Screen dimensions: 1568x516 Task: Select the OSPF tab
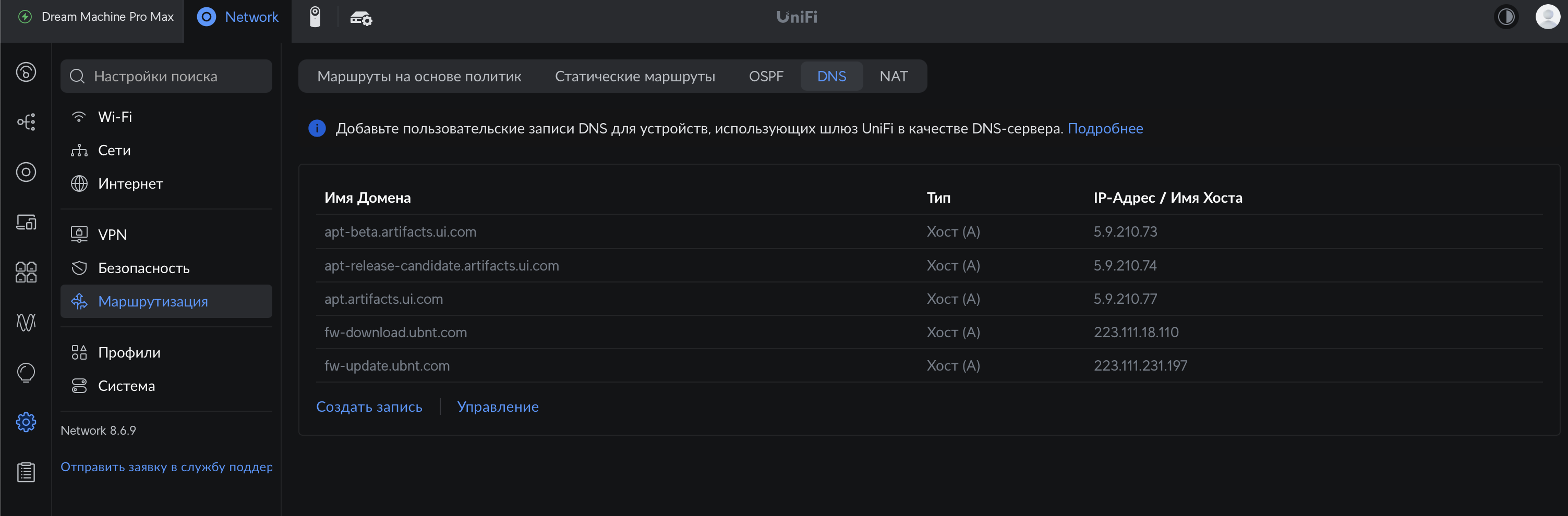coord(766,76)
